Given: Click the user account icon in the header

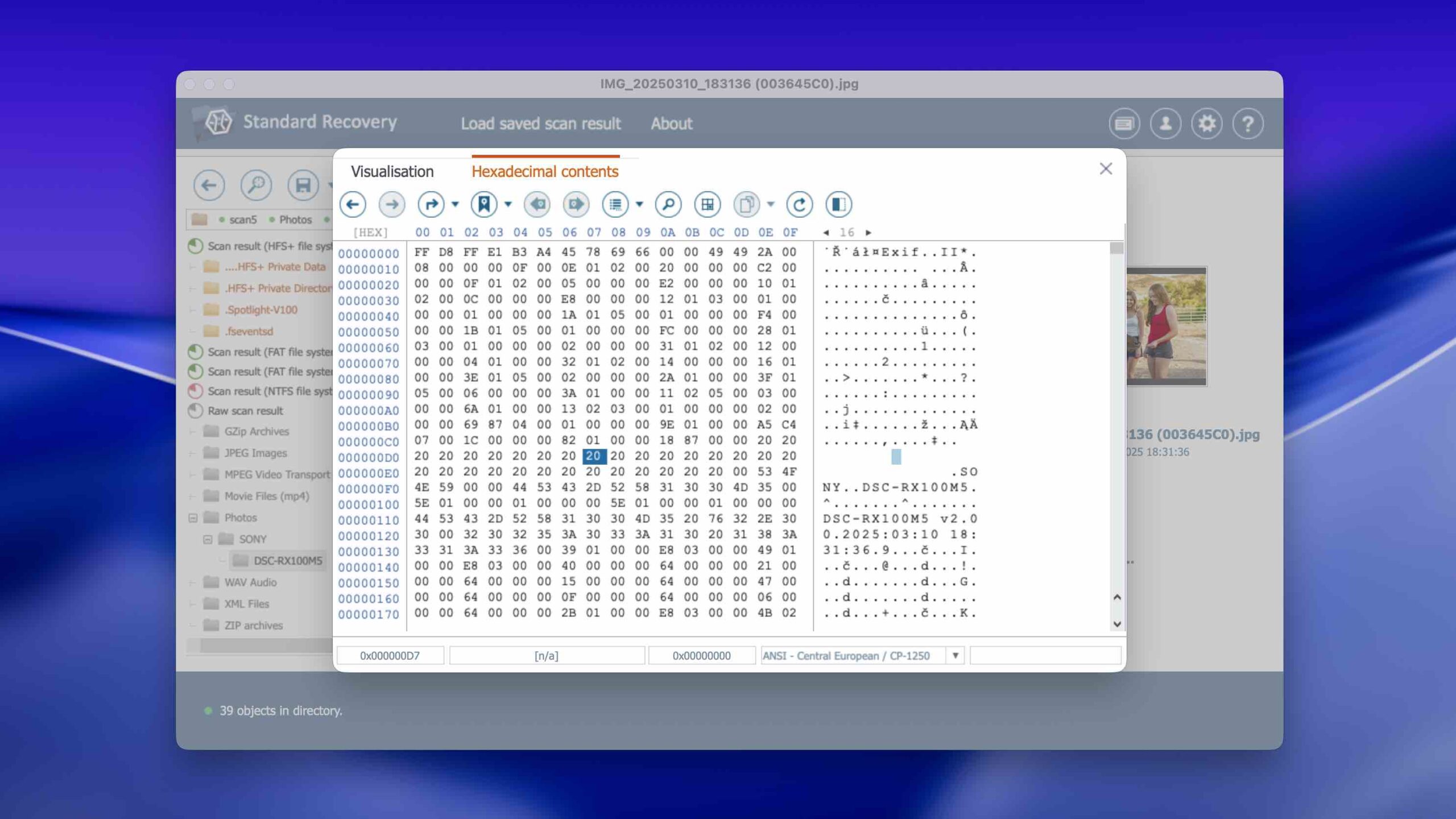Looking at the screenshot, I should 1165,123.
